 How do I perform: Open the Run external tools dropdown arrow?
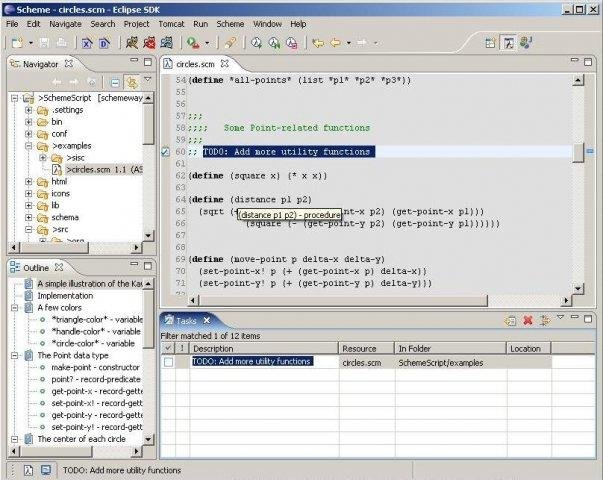click(x=207, y=43)
